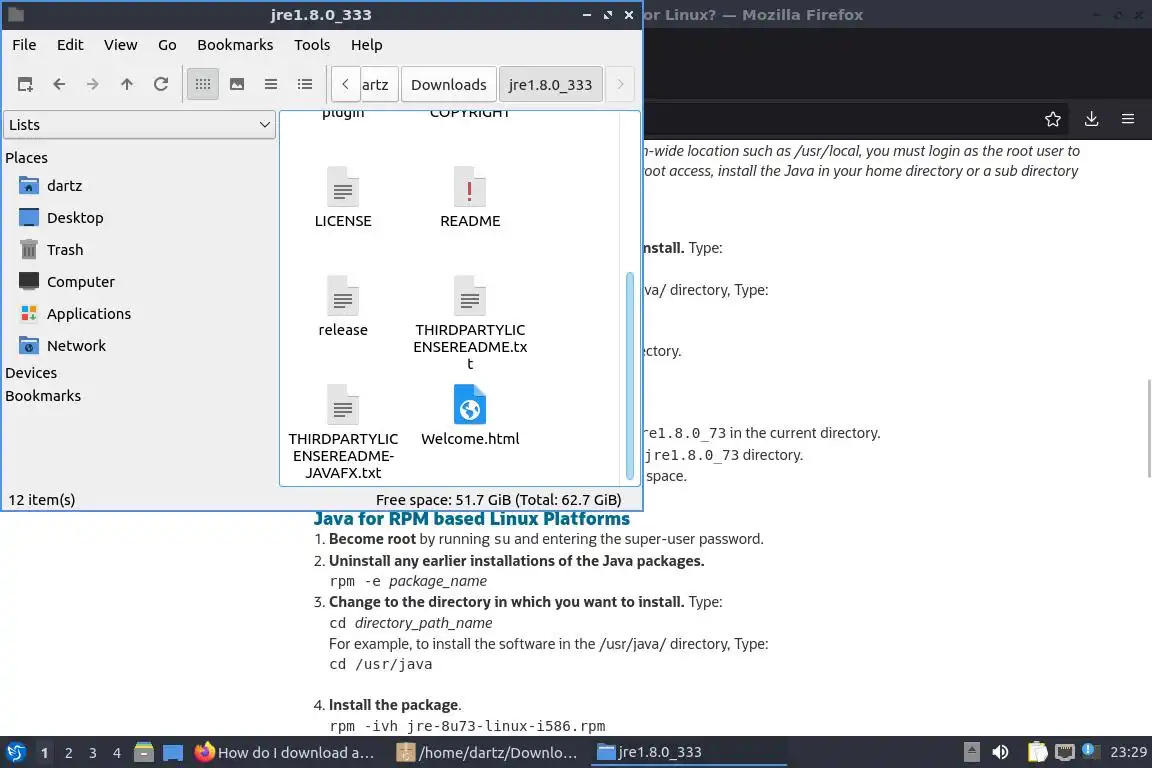
Task: Select the Bookmarks section in sidebar
Action: pyautogui.click(x=43, y=396)
